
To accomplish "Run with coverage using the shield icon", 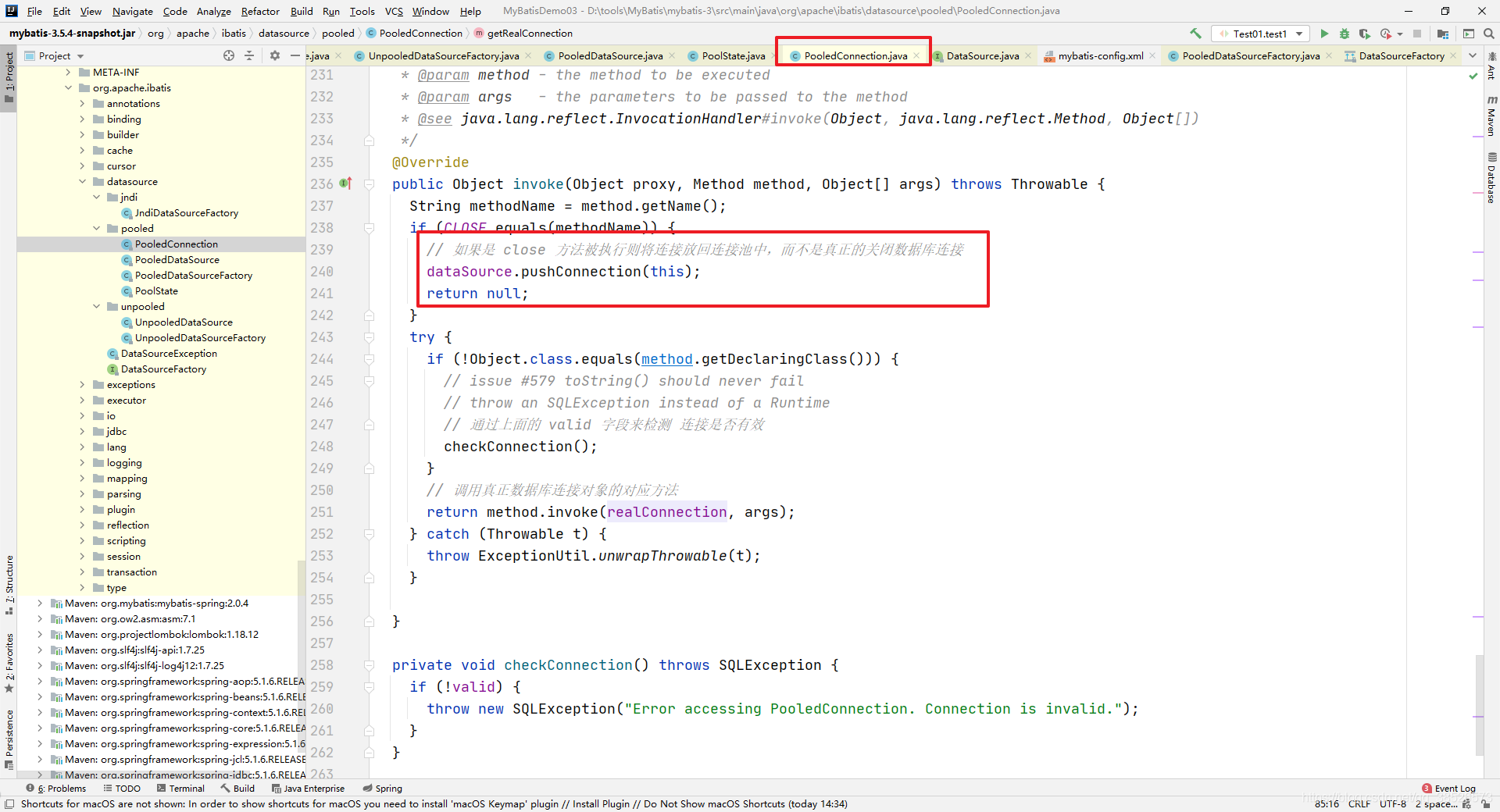I will coord(1365,34).
